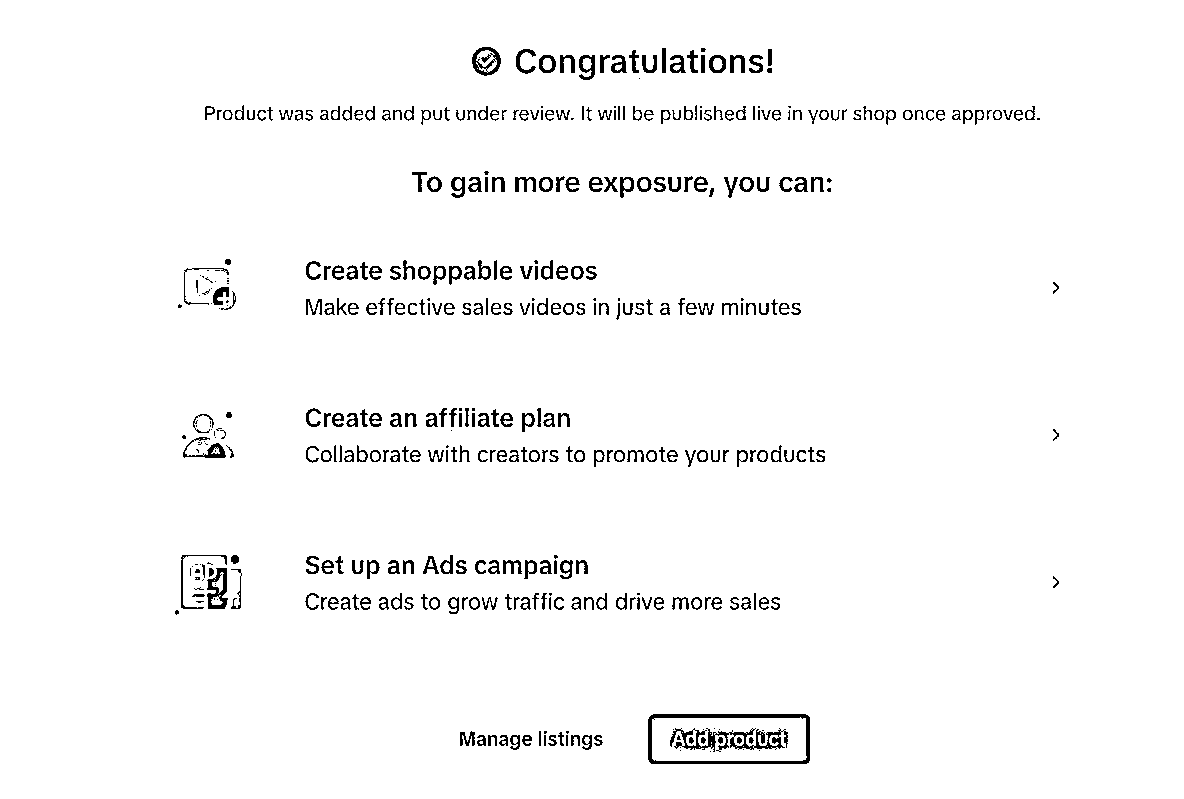
Task: Select the Set up an Ads campaign title
Action: [x=447, y=566]
